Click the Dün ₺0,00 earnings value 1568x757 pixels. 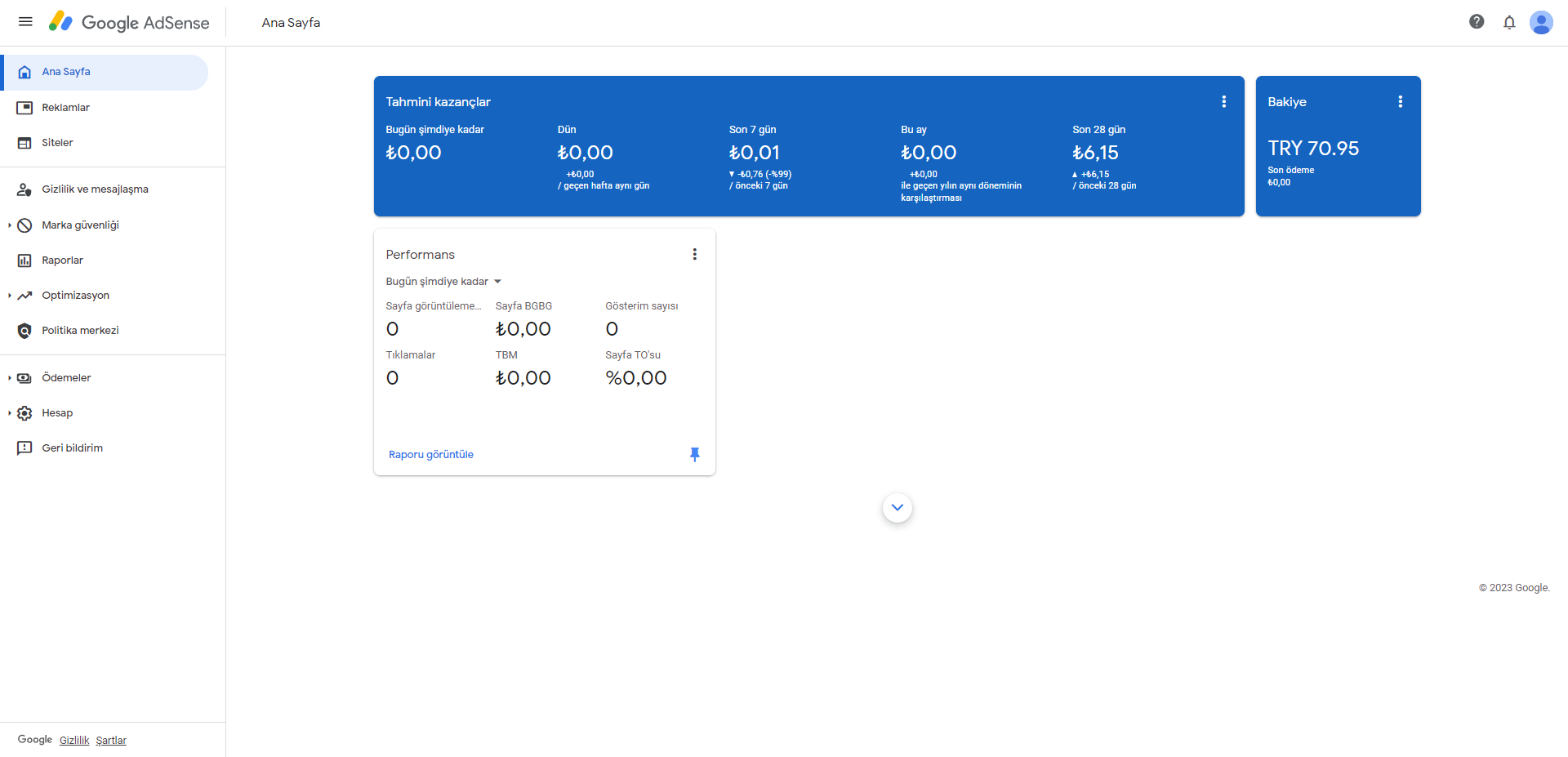[x=585, y=153]
